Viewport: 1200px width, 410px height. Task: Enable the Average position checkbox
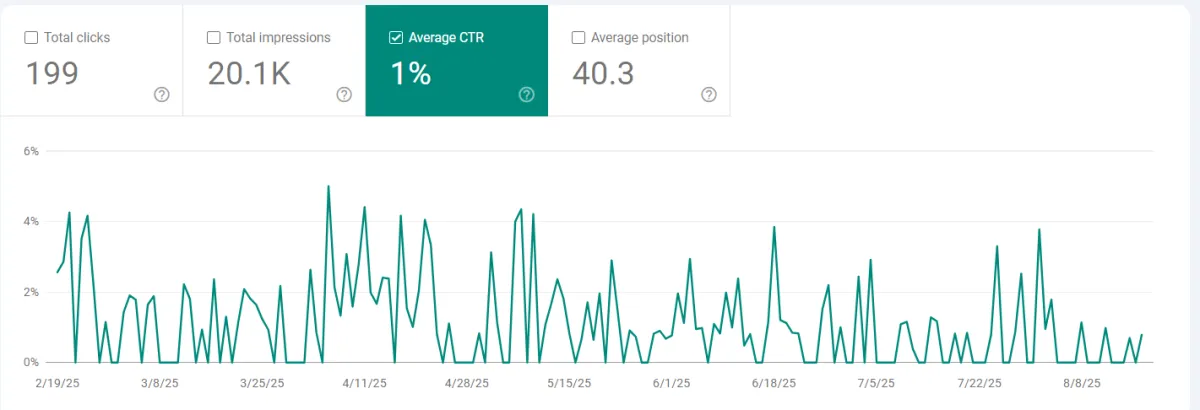578,38
